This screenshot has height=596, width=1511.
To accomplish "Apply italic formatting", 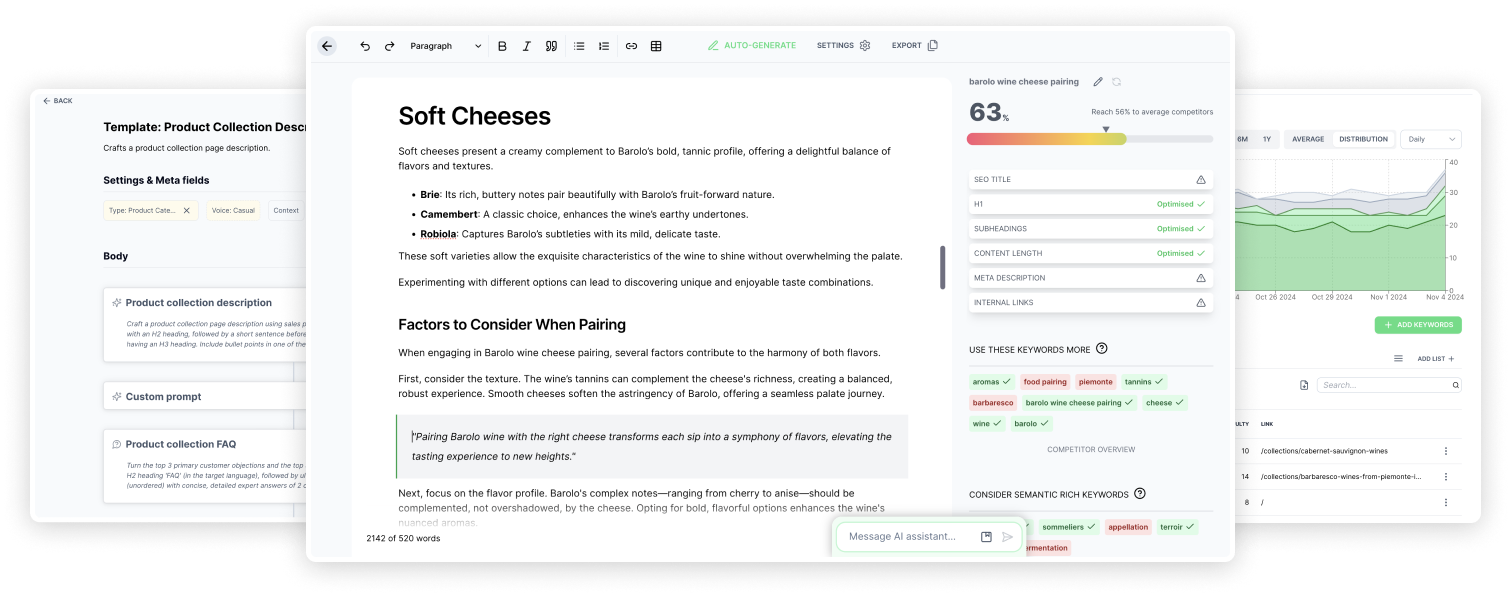I will tap(526, 45).
